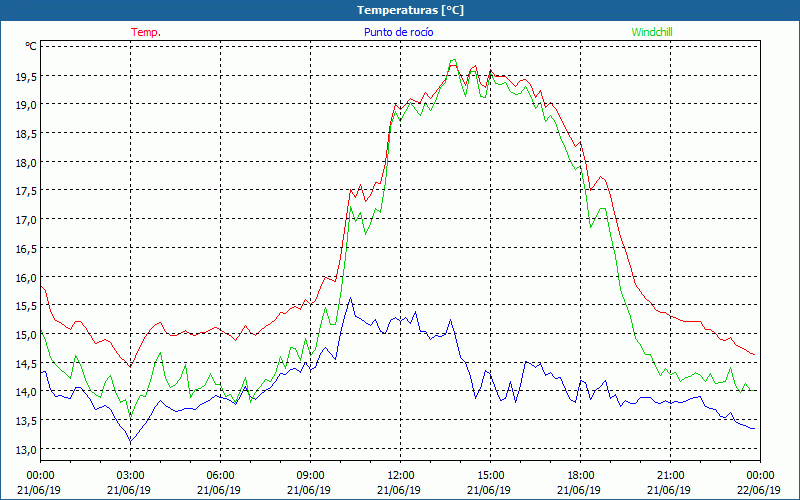Screen dimensions: 800x500
Task: Click the blue dew point minimum at 03:00
Action: [x=131, y=441]
